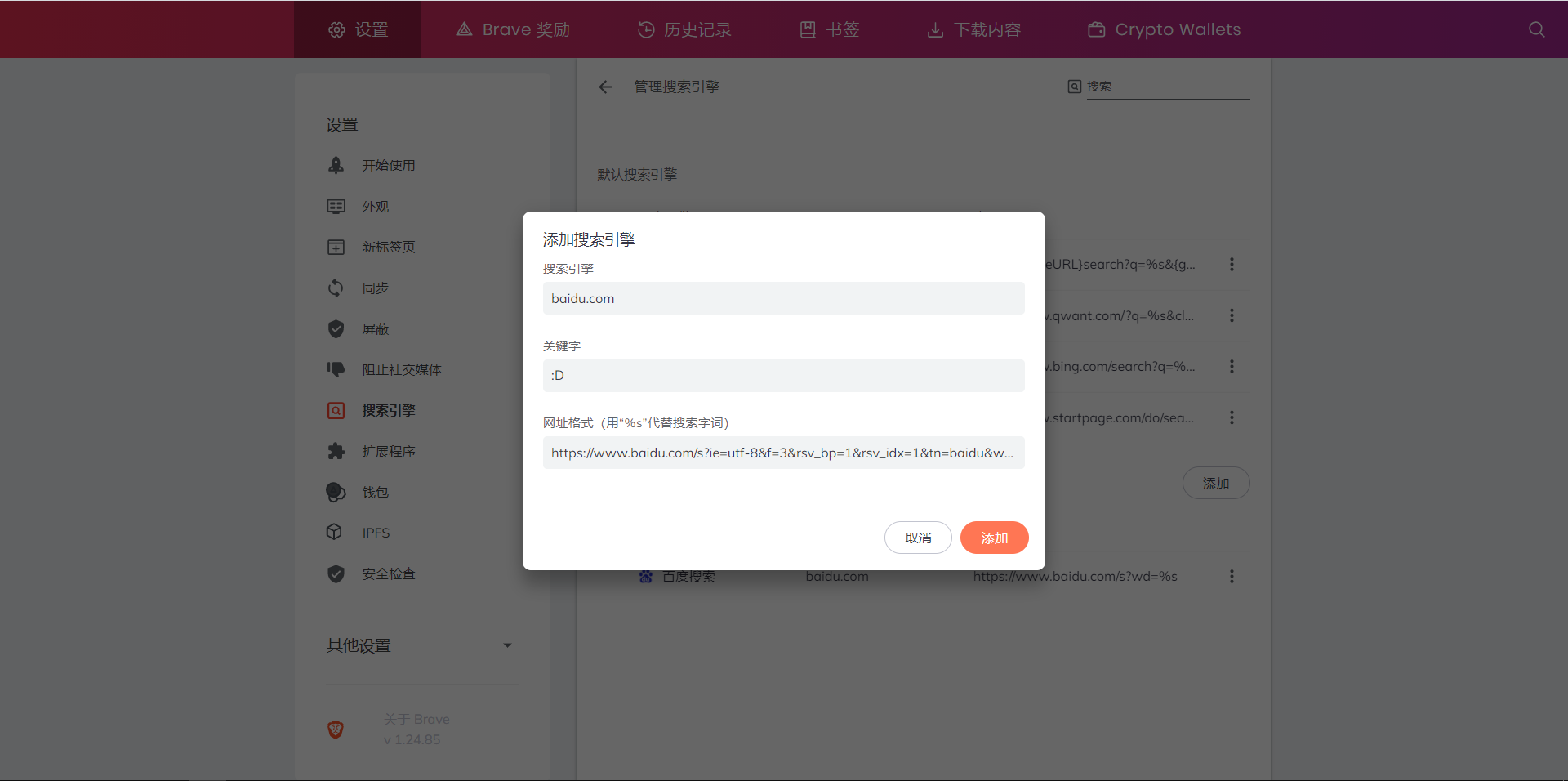Open Brave 奖励 tab
The width and height of the screenshot is (1568, 781).
point(513,29)
